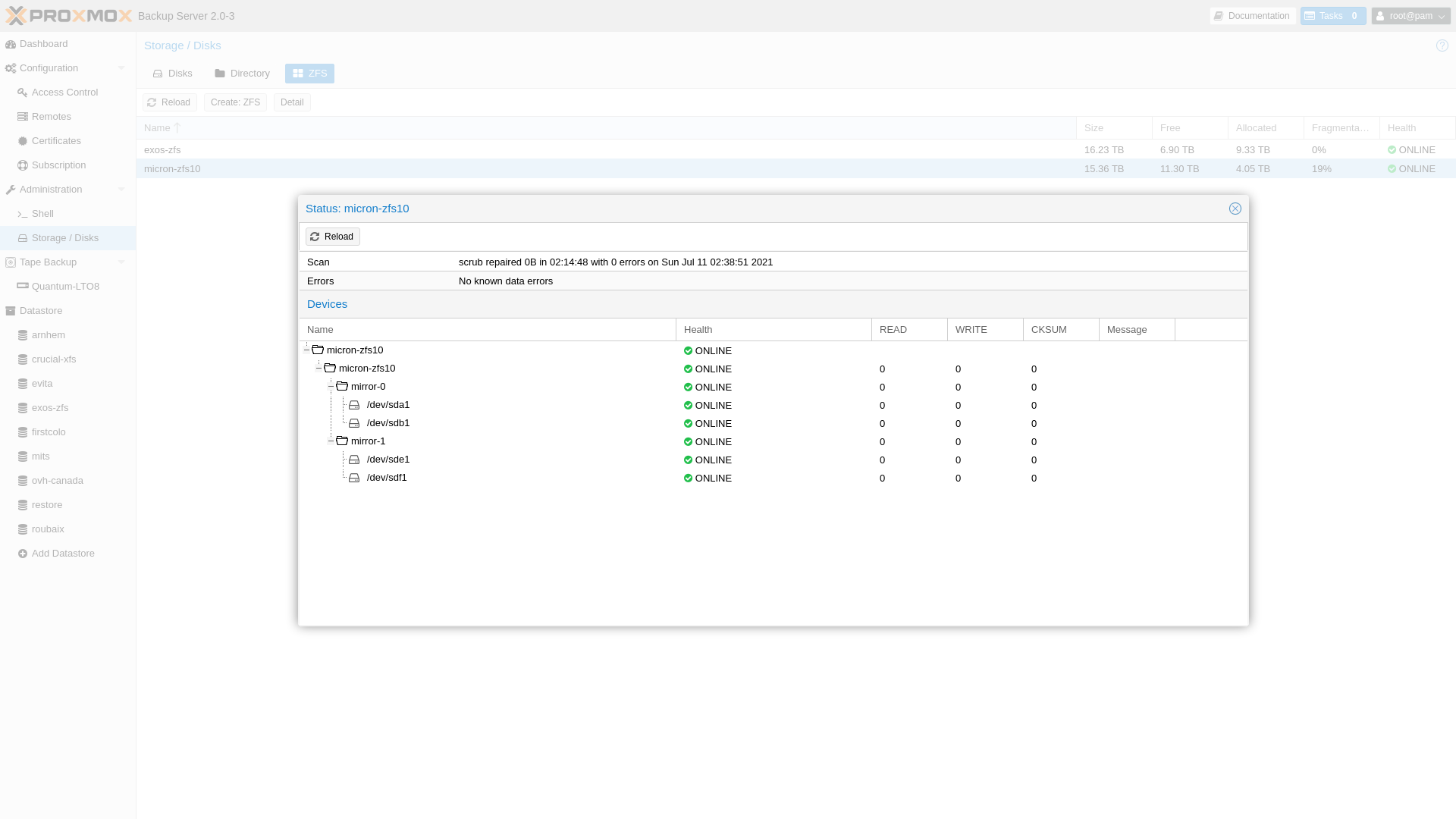1456x819 pixels.
Task: Close the micron-zfs10 status dialog
Action: [x=1235, y=209]
